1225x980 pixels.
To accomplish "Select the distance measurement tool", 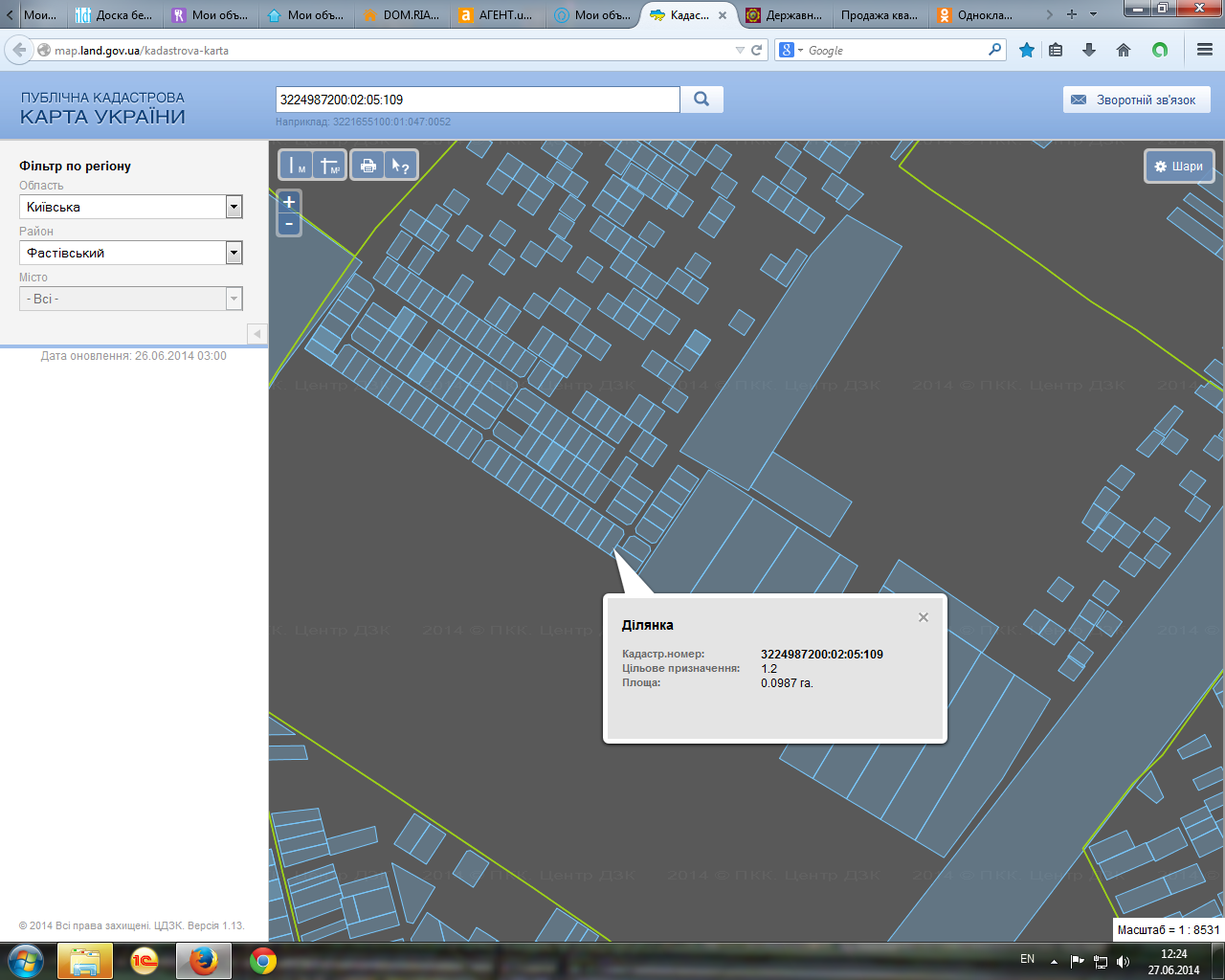I will click(297, 166).
